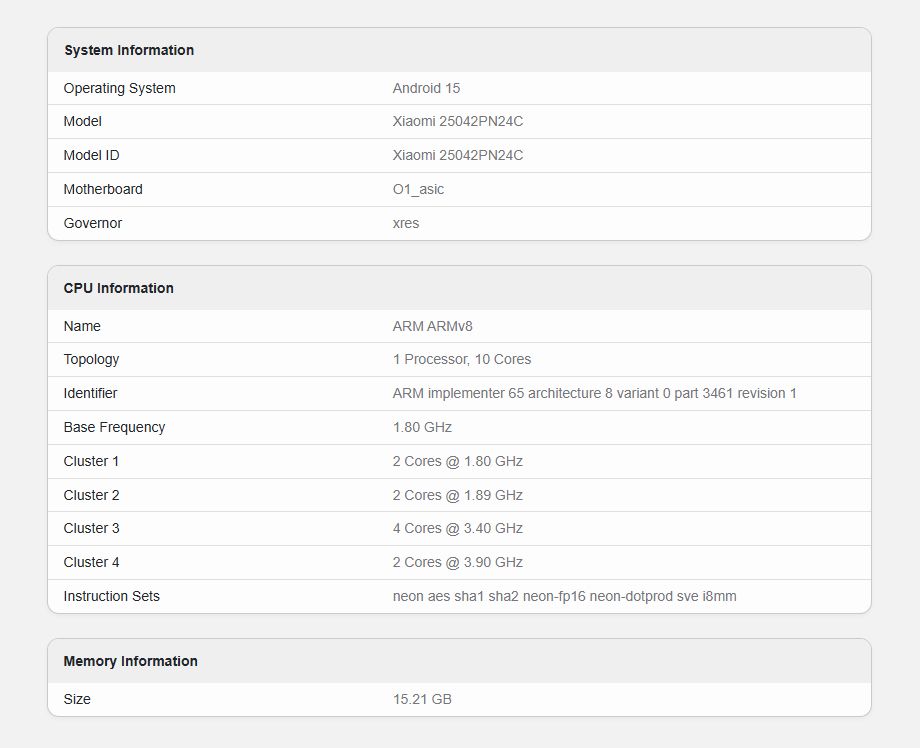
Task: Click the 2 Cores @ 1.80 GHz value
Action: pyautogui.click(x=458, y=462)
